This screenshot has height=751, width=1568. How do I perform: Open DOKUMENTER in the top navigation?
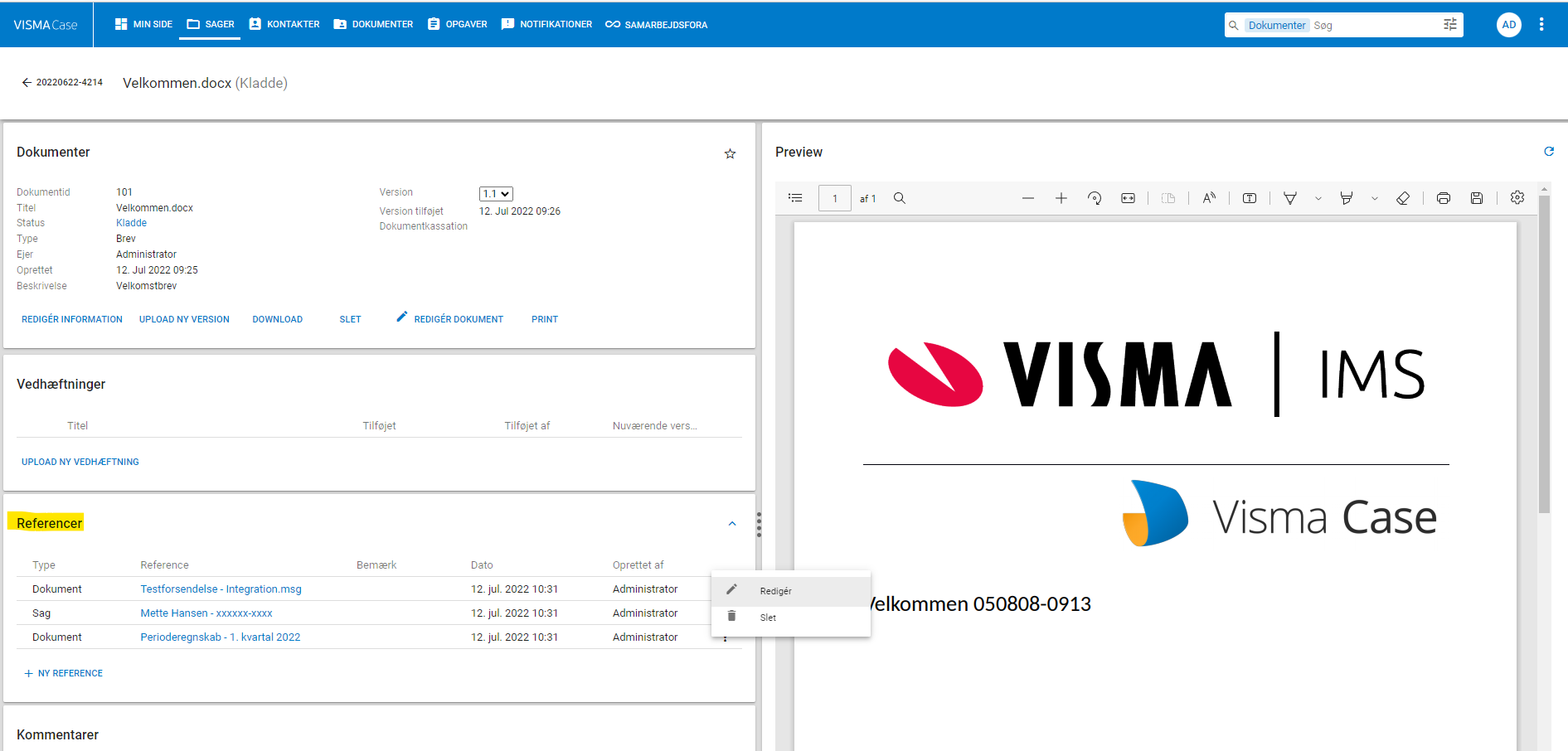coord(373,25)
